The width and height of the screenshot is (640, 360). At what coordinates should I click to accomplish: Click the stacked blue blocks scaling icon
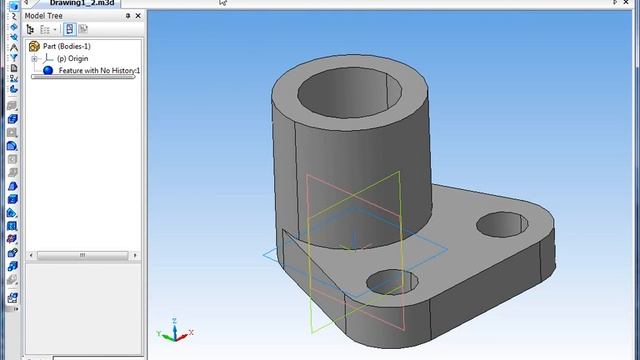(12, 266)
